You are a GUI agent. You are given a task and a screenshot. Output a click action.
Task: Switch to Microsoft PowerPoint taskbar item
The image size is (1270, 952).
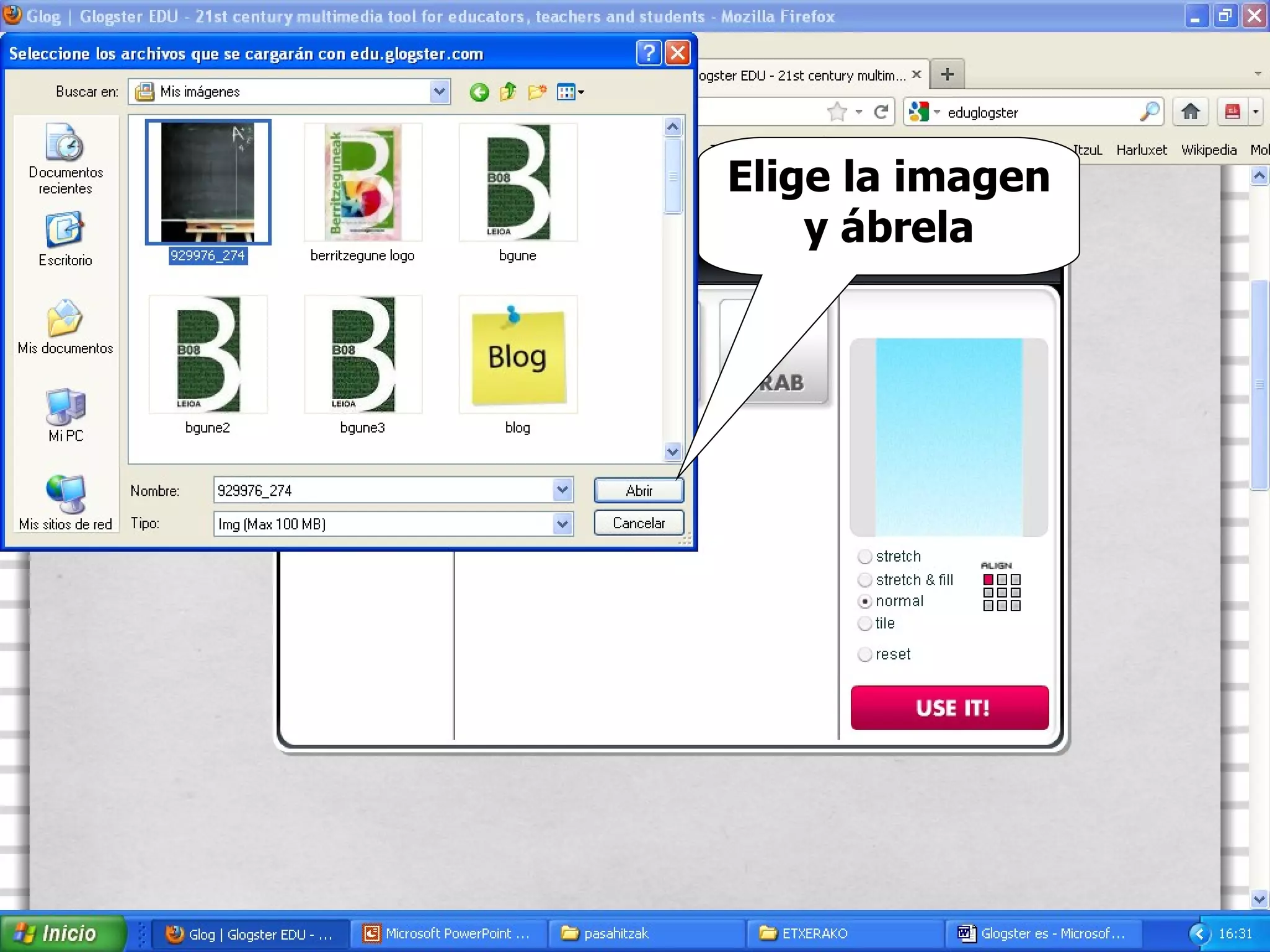click(448, 933)
